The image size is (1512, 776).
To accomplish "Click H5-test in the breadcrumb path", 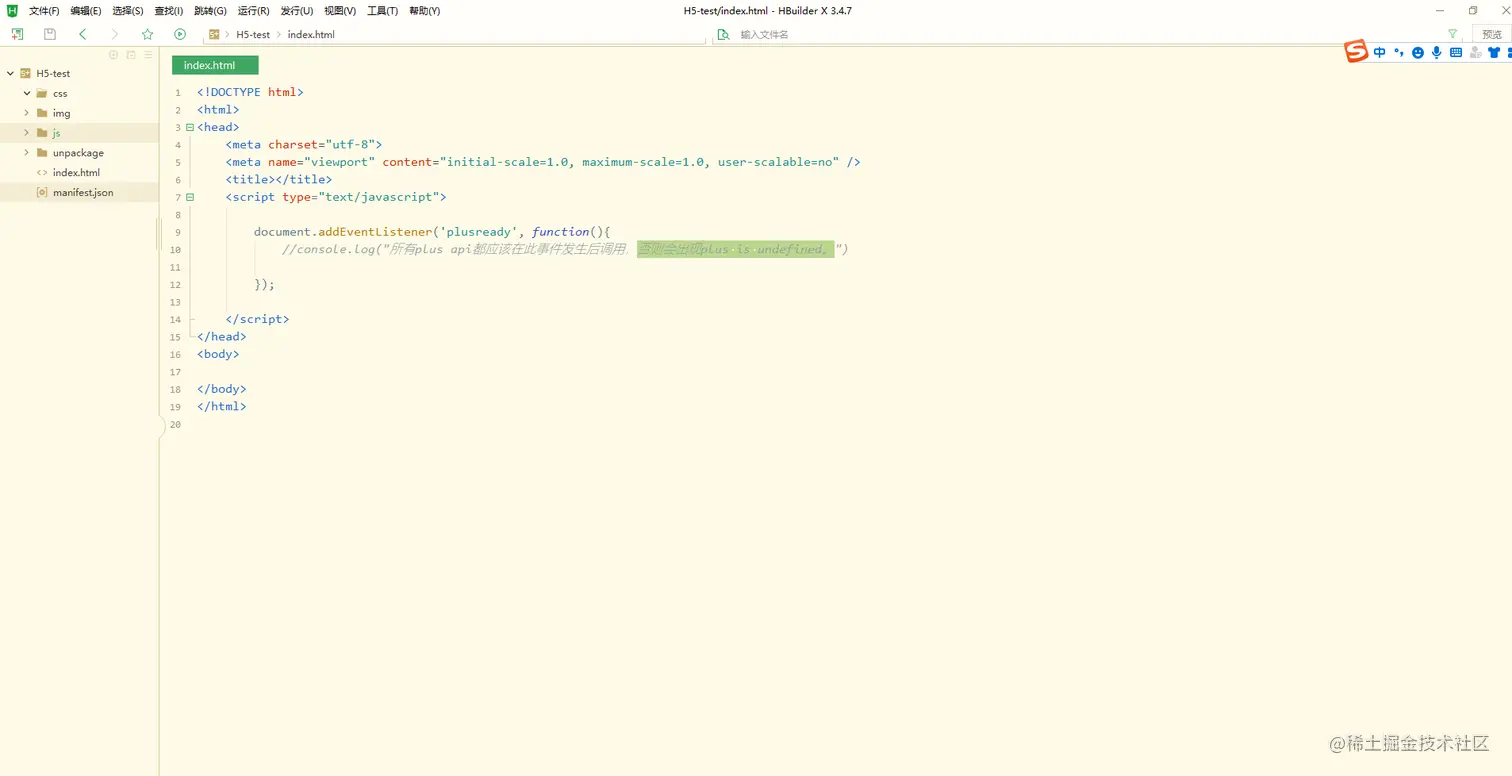I will [253, 34].
